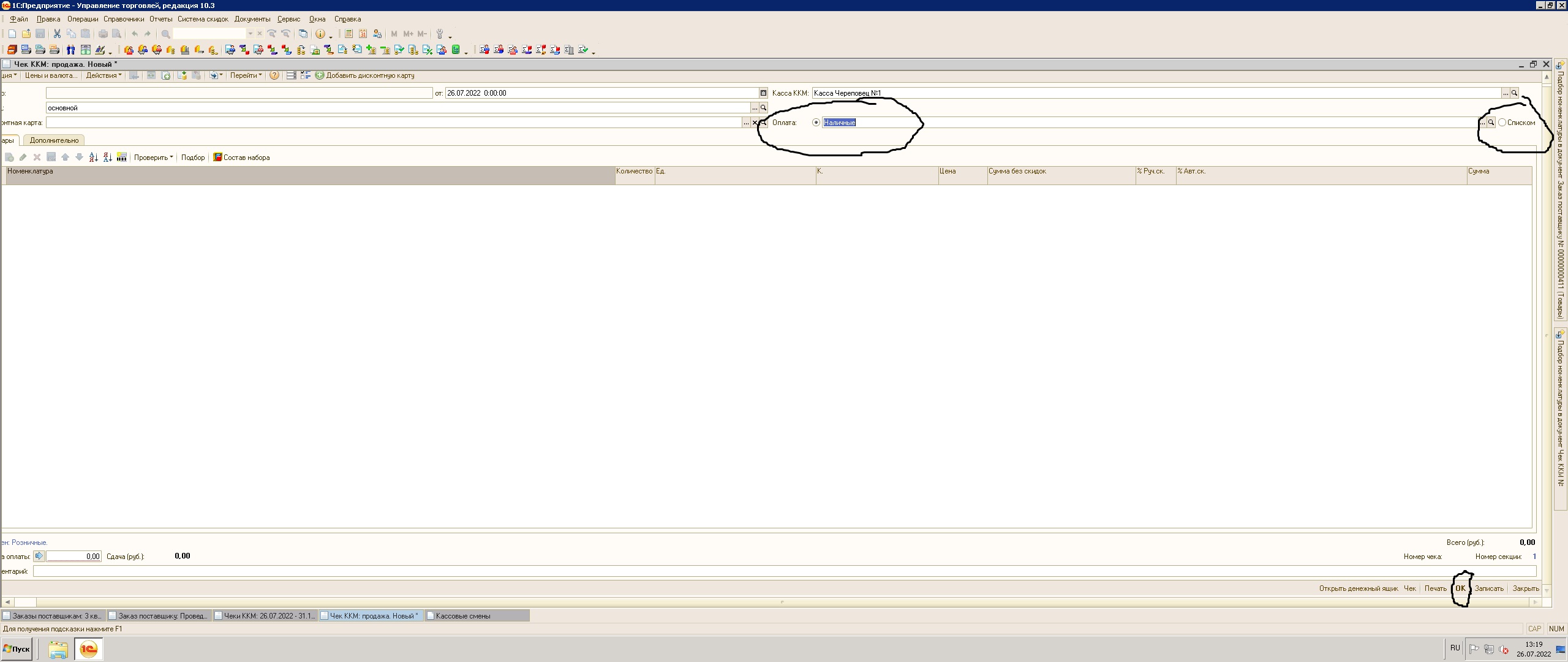Sort rows descending with the Я-А icon

(x=107, y=158)
